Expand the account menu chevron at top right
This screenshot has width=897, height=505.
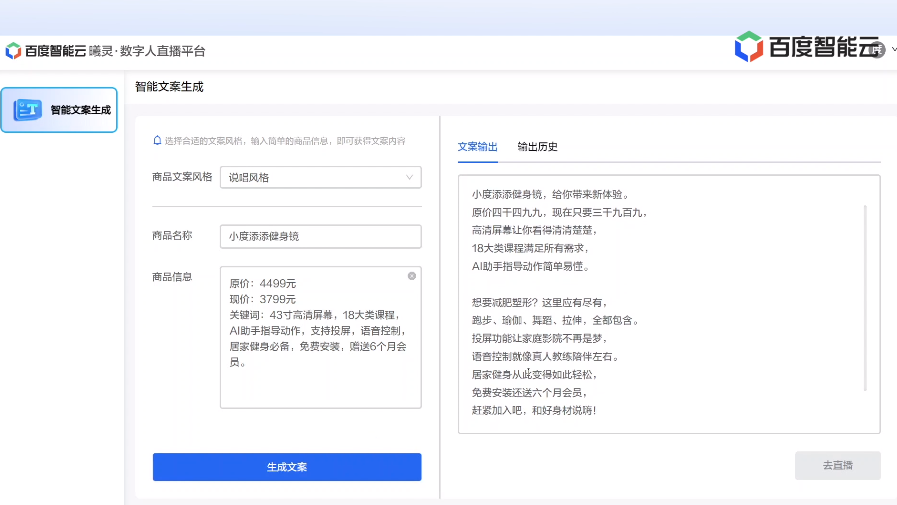coord(894,50)
